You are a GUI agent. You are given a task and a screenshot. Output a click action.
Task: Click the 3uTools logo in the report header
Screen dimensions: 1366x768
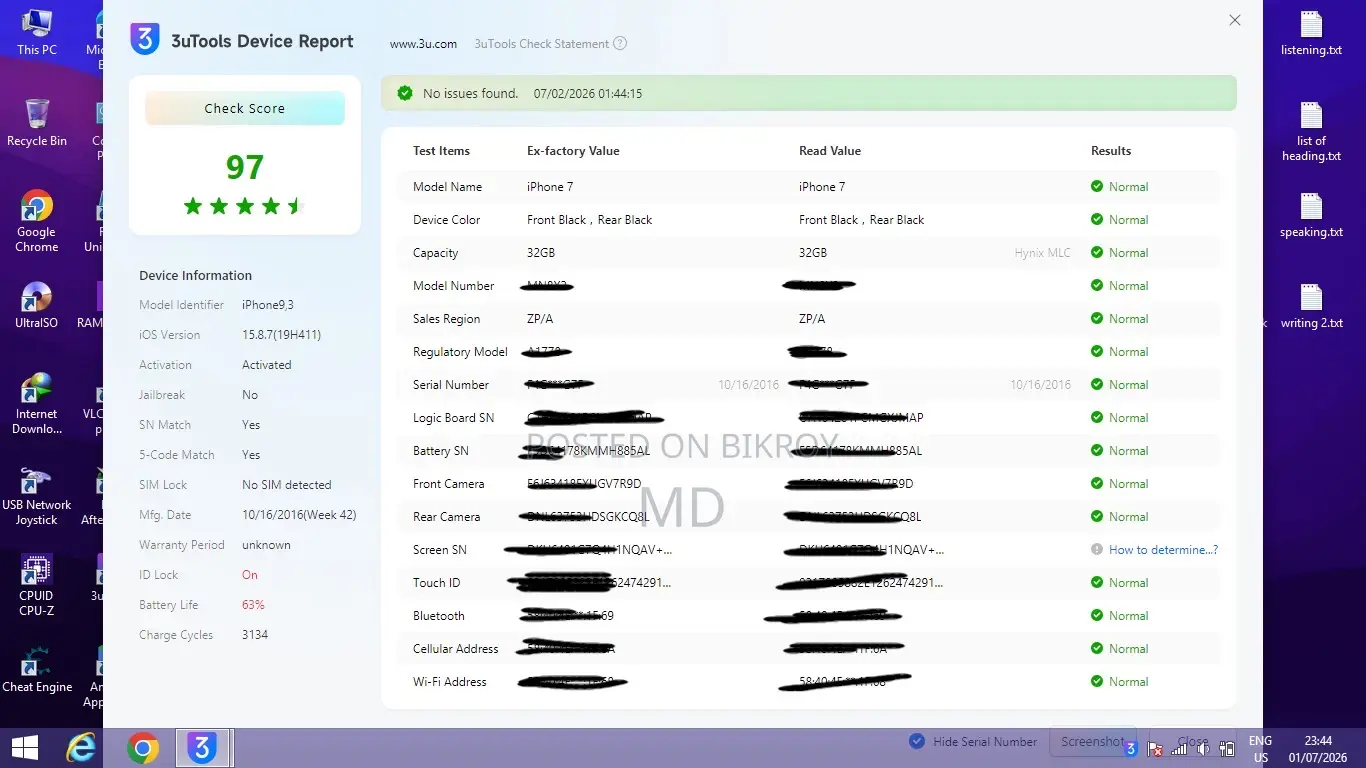tap(145, 40)
